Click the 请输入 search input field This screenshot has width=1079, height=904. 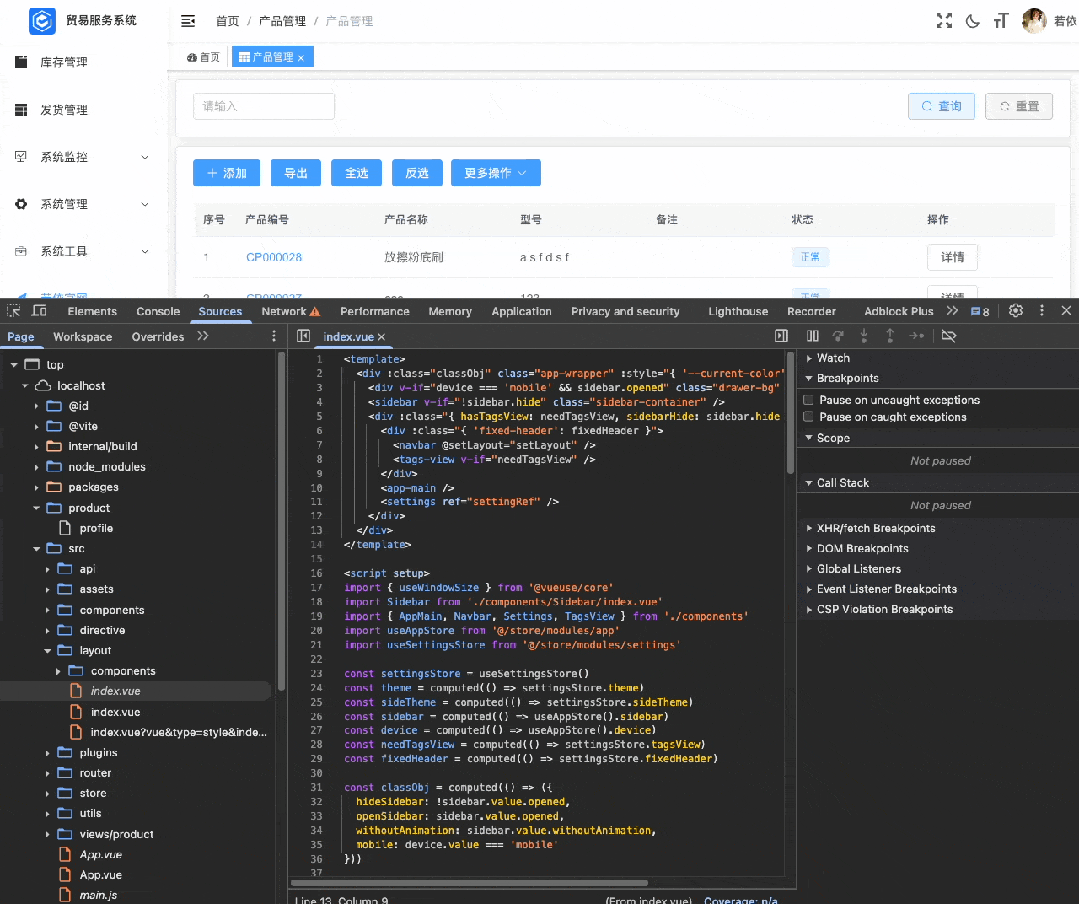(264, 106)
